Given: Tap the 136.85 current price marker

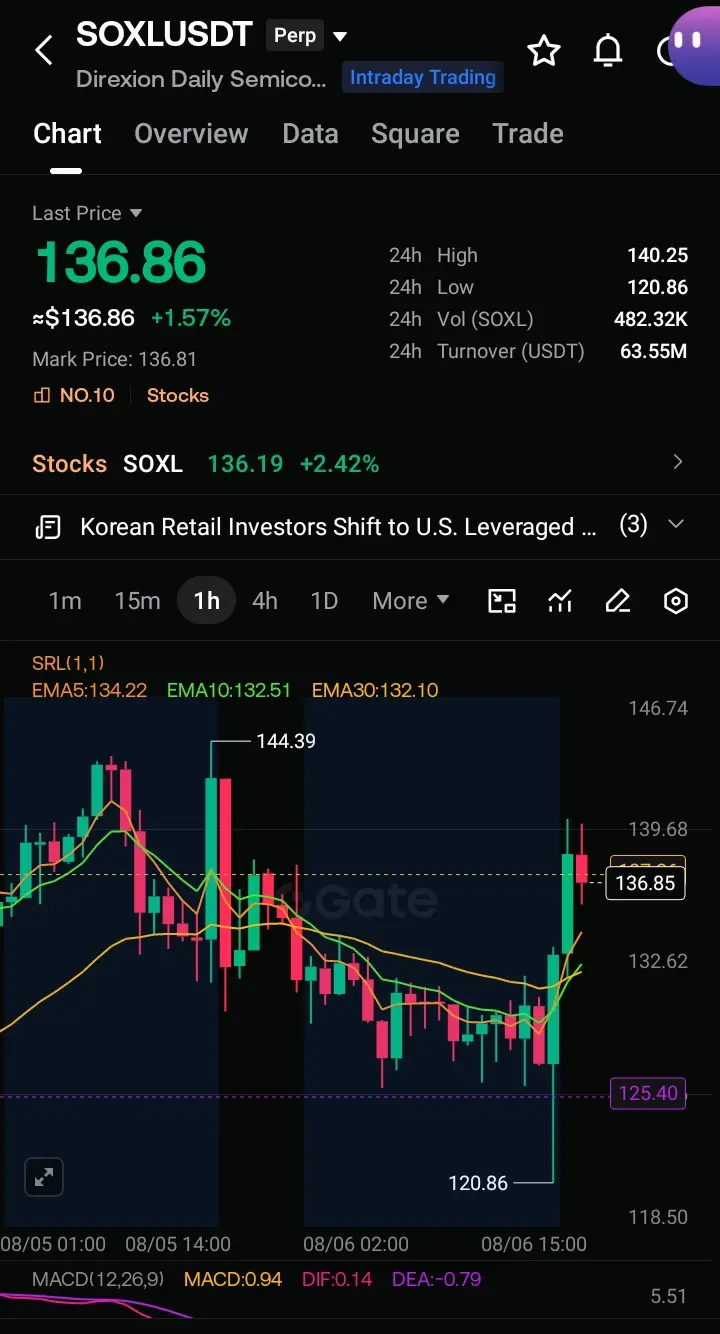Looking at the screenshot, I should [x=646, y=883].
